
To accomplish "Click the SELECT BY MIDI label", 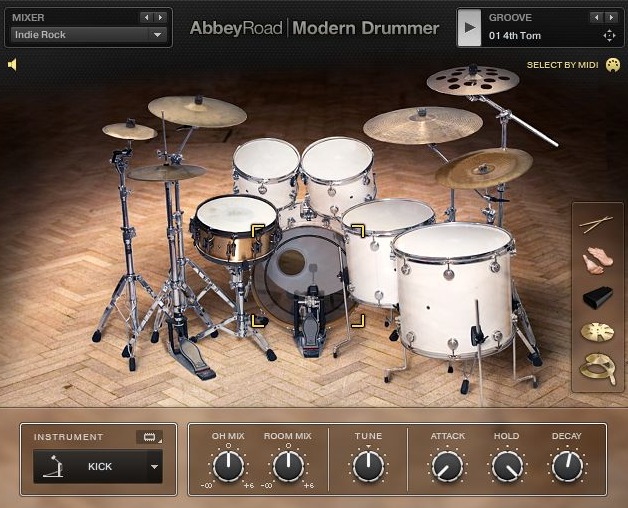I will pyautogui.click(x=562, y=65).
